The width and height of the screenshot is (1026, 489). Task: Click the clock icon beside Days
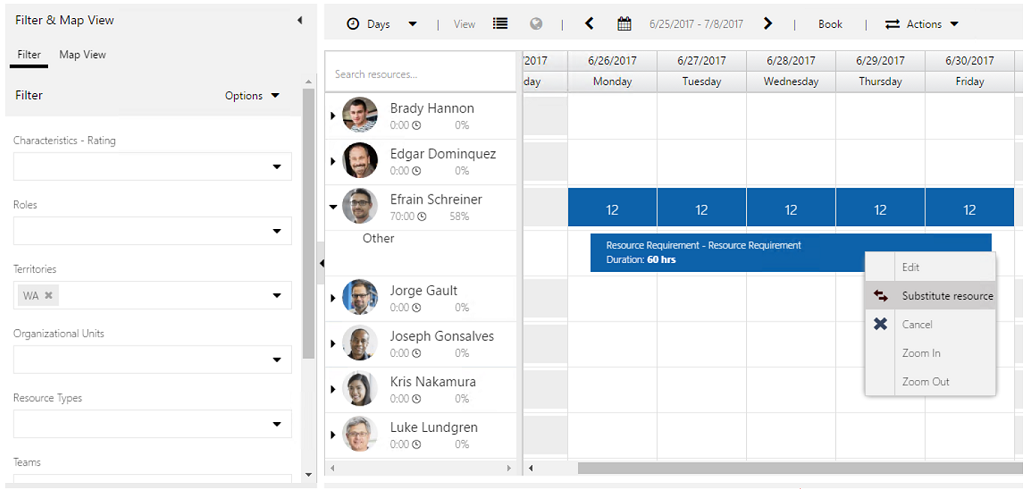(353, 24)
